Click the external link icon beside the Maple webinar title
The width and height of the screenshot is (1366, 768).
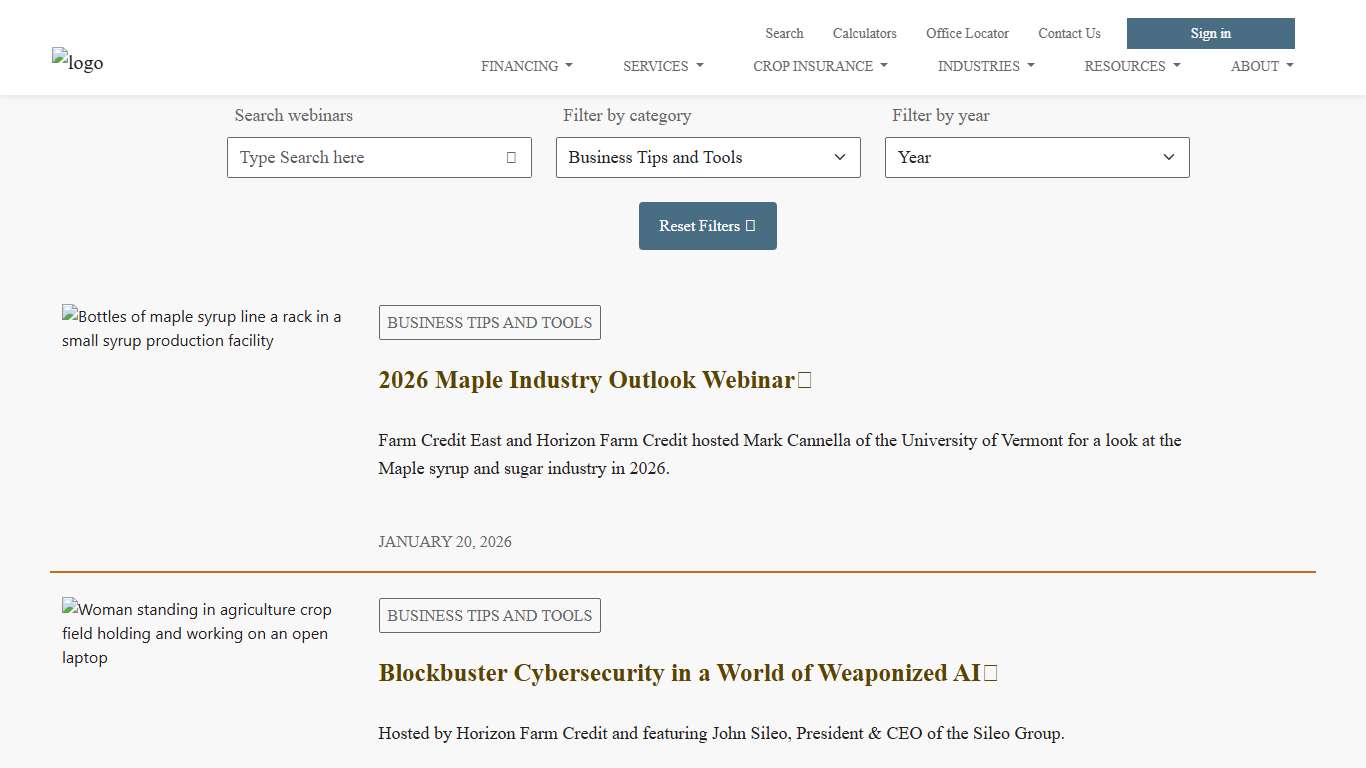pos(806,379)
